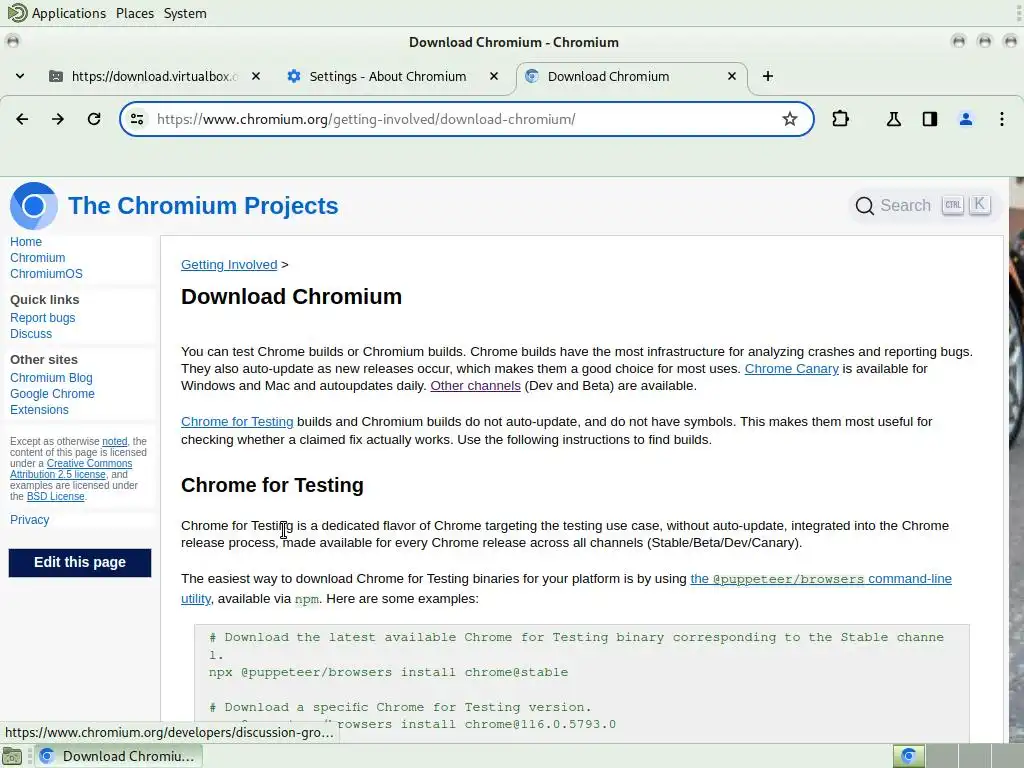Click the CTRL key hint in search box
The image size is (1024, 768).
953,205
